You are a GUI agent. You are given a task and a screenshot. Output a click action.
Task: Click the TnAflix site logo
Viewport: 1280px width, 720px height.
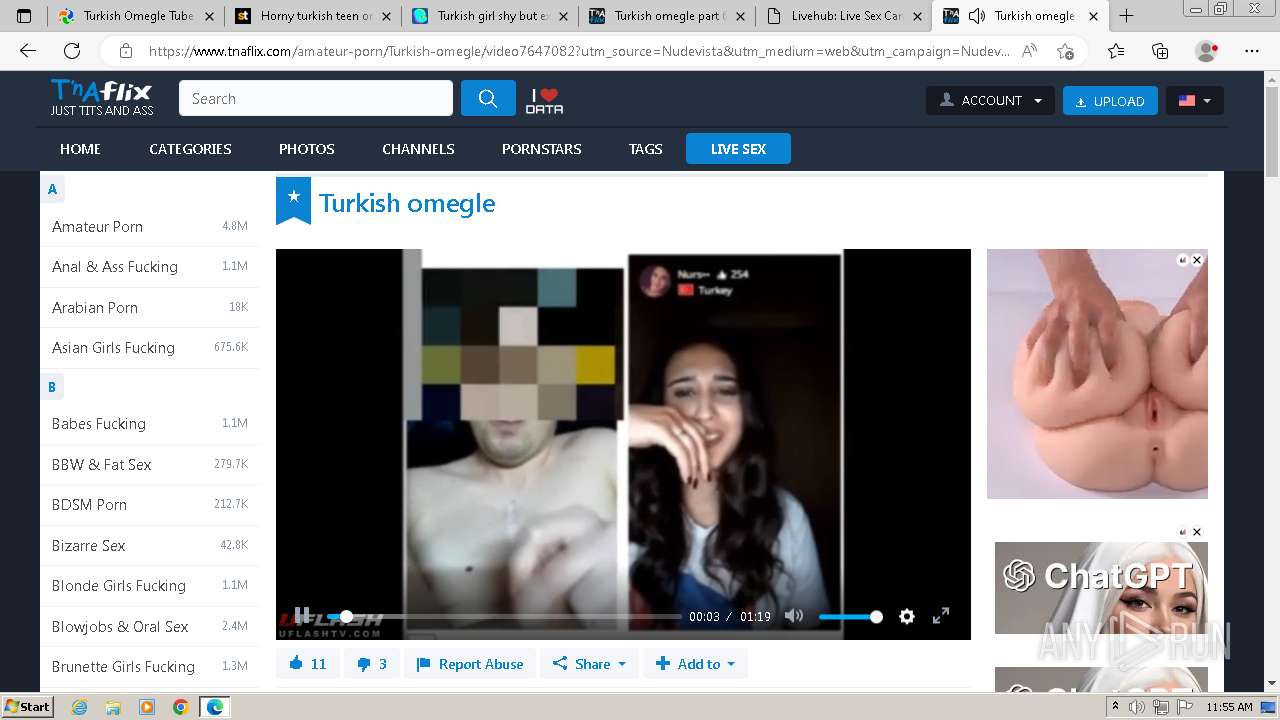pos(102,98)
